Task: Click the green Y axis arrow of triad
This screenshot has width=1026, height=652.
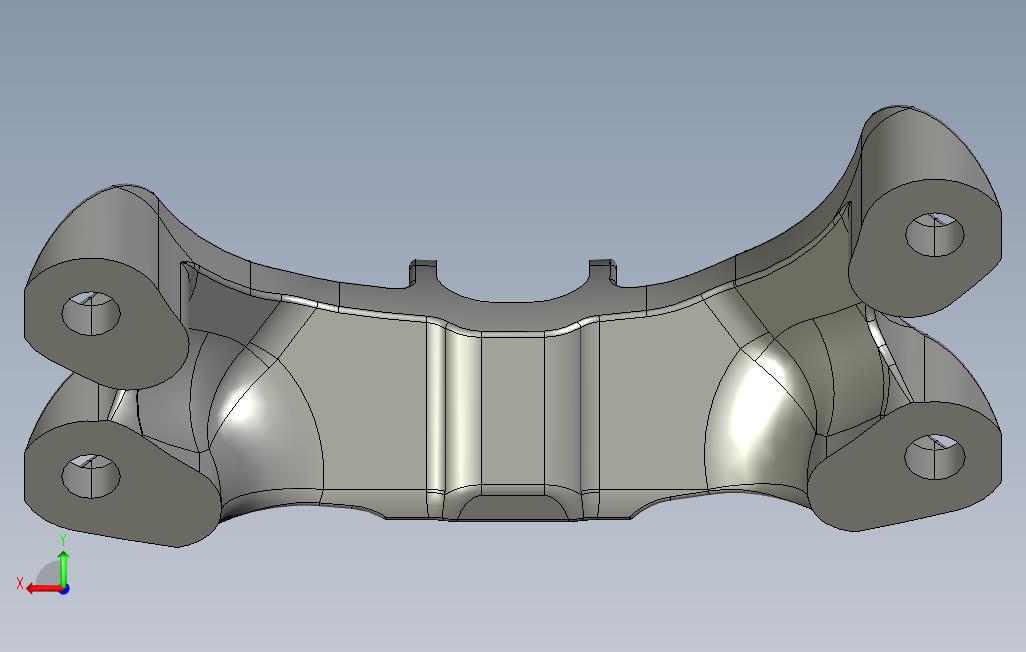Action: pyautogui.click(x=63, y=569)
